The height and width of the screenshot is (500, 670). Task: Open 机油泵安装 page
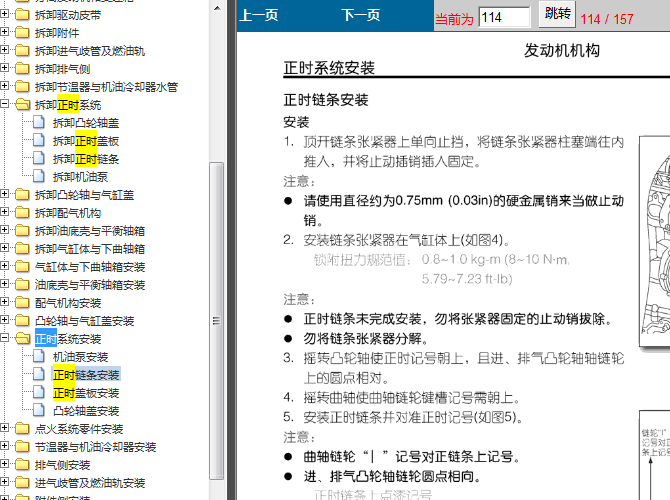(80, 357)
